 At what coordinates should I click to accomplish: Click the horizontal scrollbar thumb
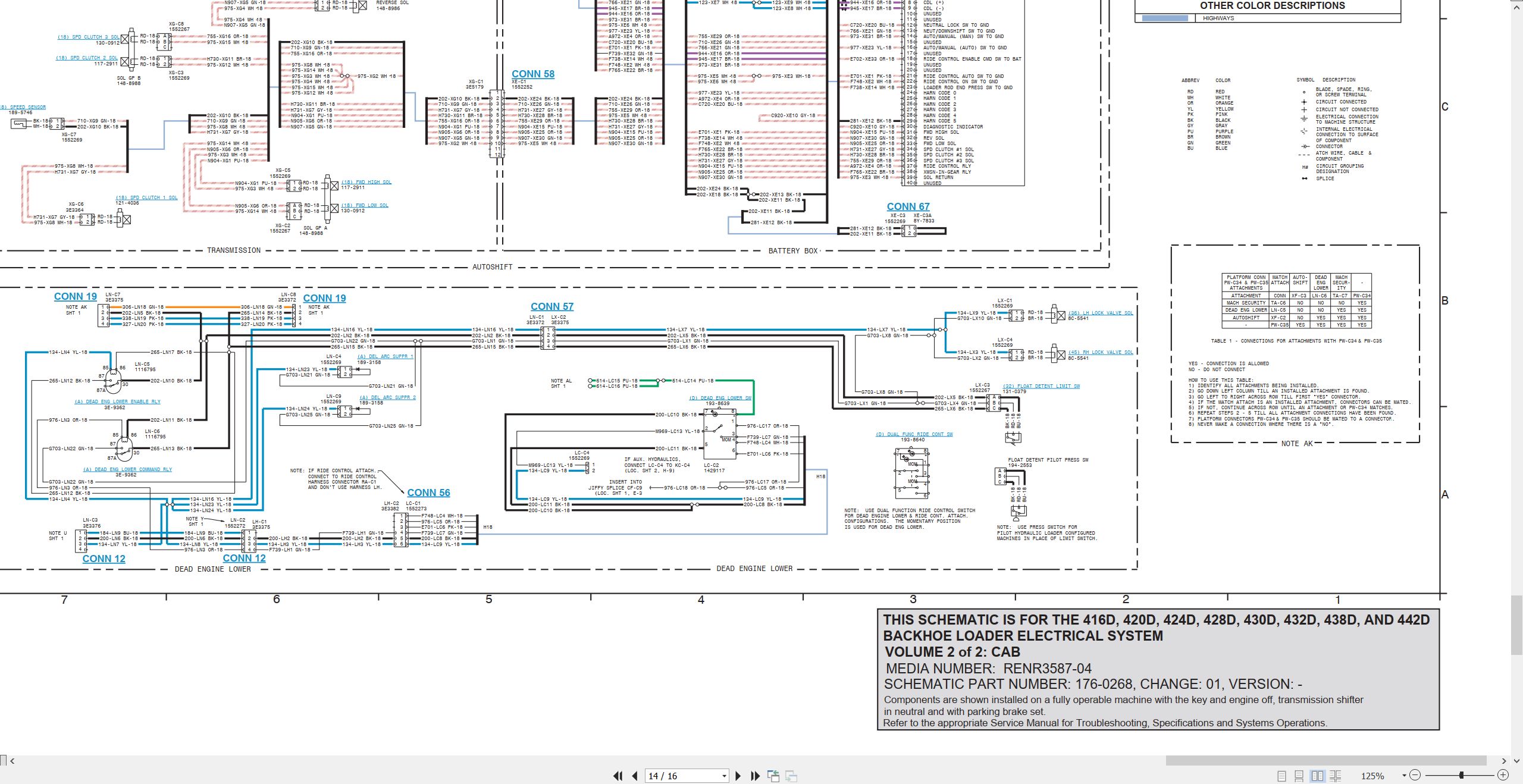pyautogui.click(x=1326, y=761)
